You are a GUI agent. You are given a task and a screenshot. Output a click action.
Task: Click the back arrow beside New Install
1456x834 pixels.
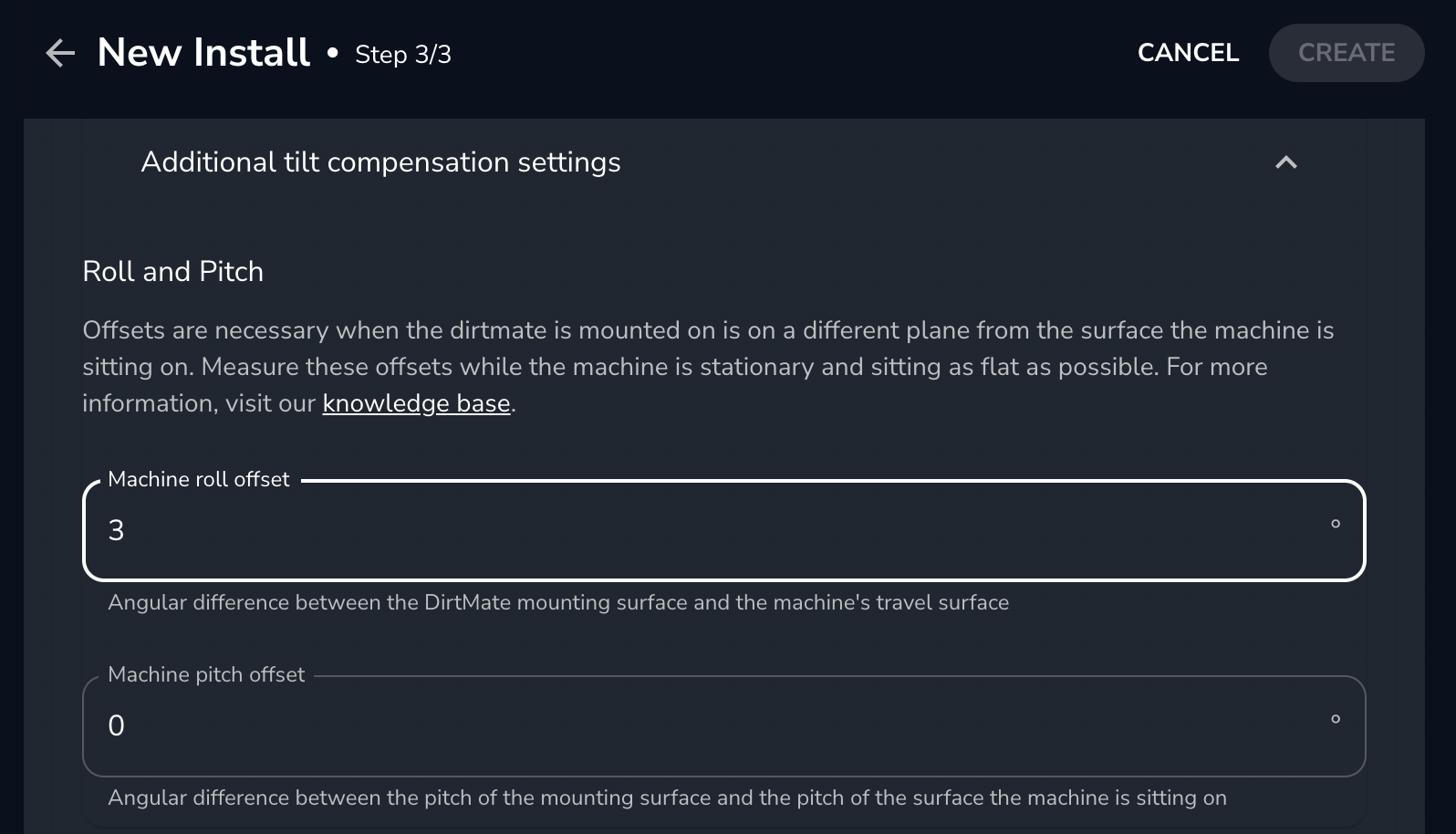coord(60,53)
